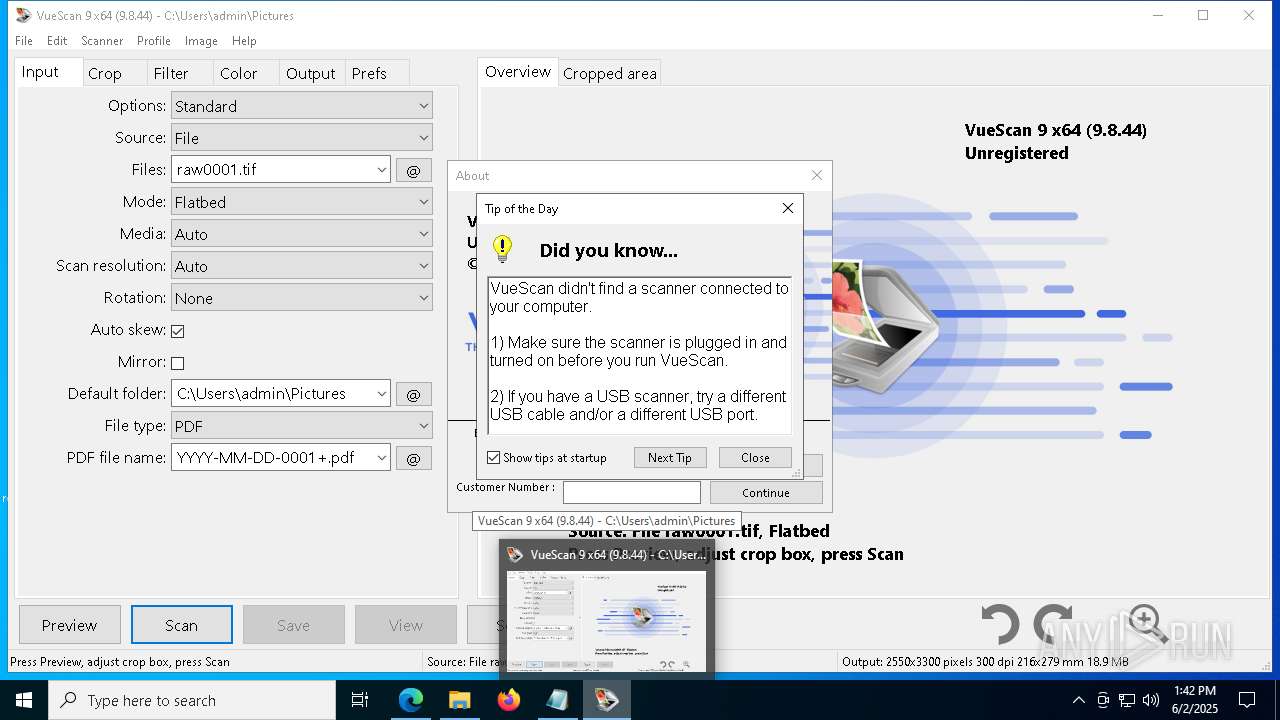This screenshot has height=720, width=1280.
Task: Click the network icon in system tray
Action: coord(1127,700)
